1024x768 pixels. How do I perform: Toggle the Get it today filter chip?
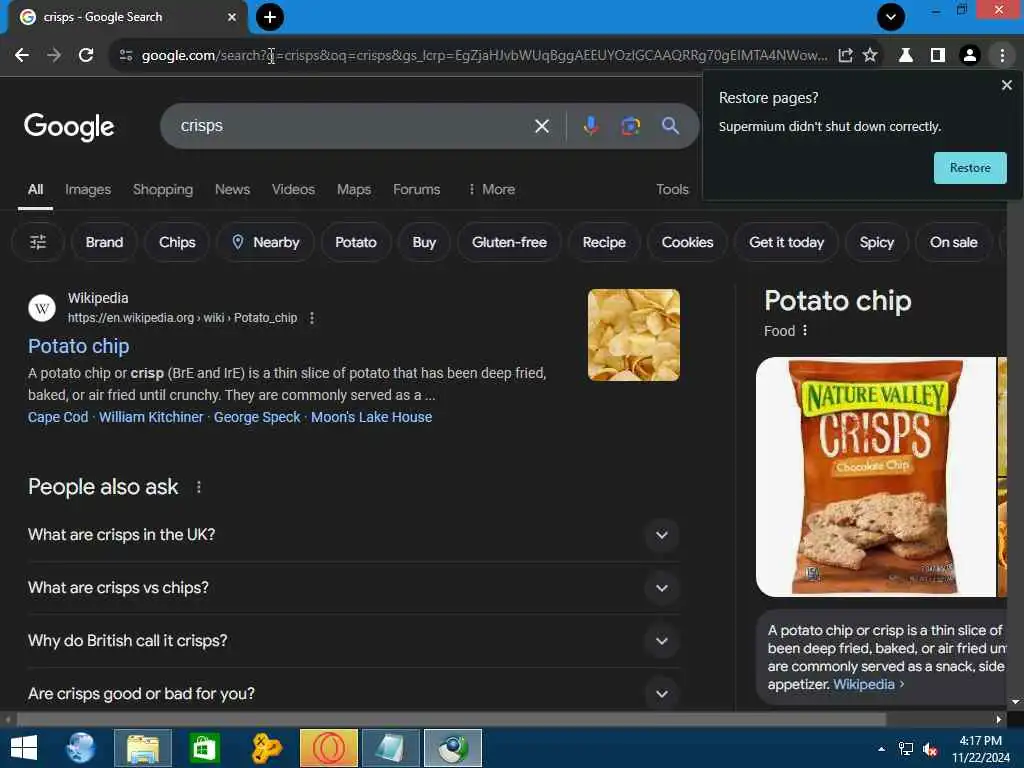(786, 242)
